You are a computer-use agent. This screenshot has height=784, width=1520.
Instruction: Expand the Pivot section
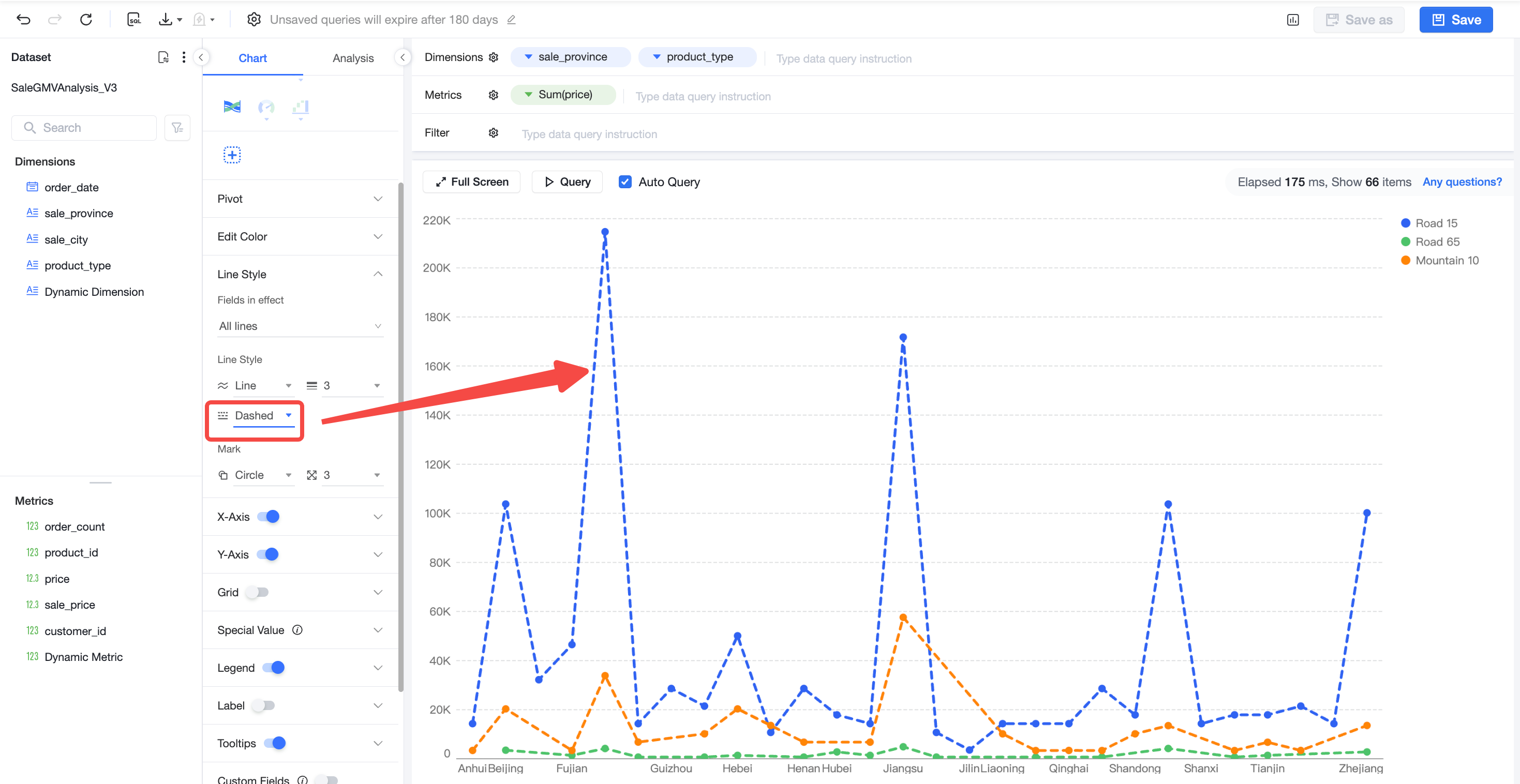tap(300, 199)
